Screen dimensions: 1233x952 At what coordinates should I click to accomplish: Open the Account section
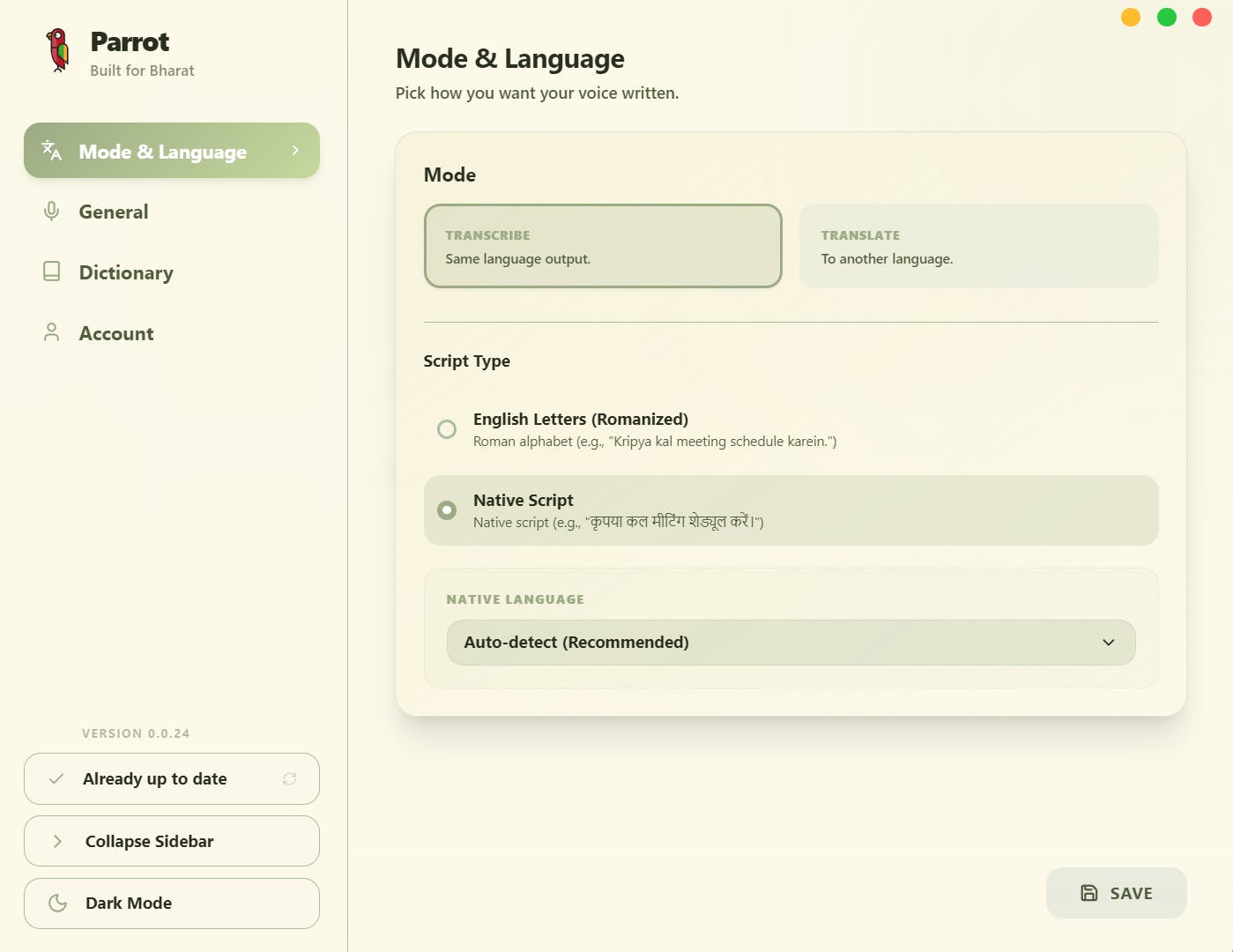(116, 333)
